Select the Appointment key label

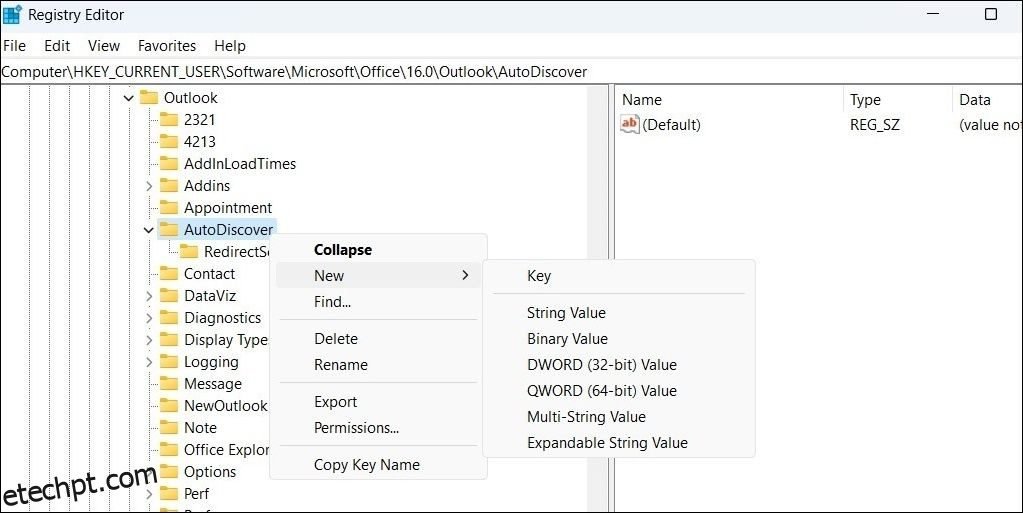(228, 208)
